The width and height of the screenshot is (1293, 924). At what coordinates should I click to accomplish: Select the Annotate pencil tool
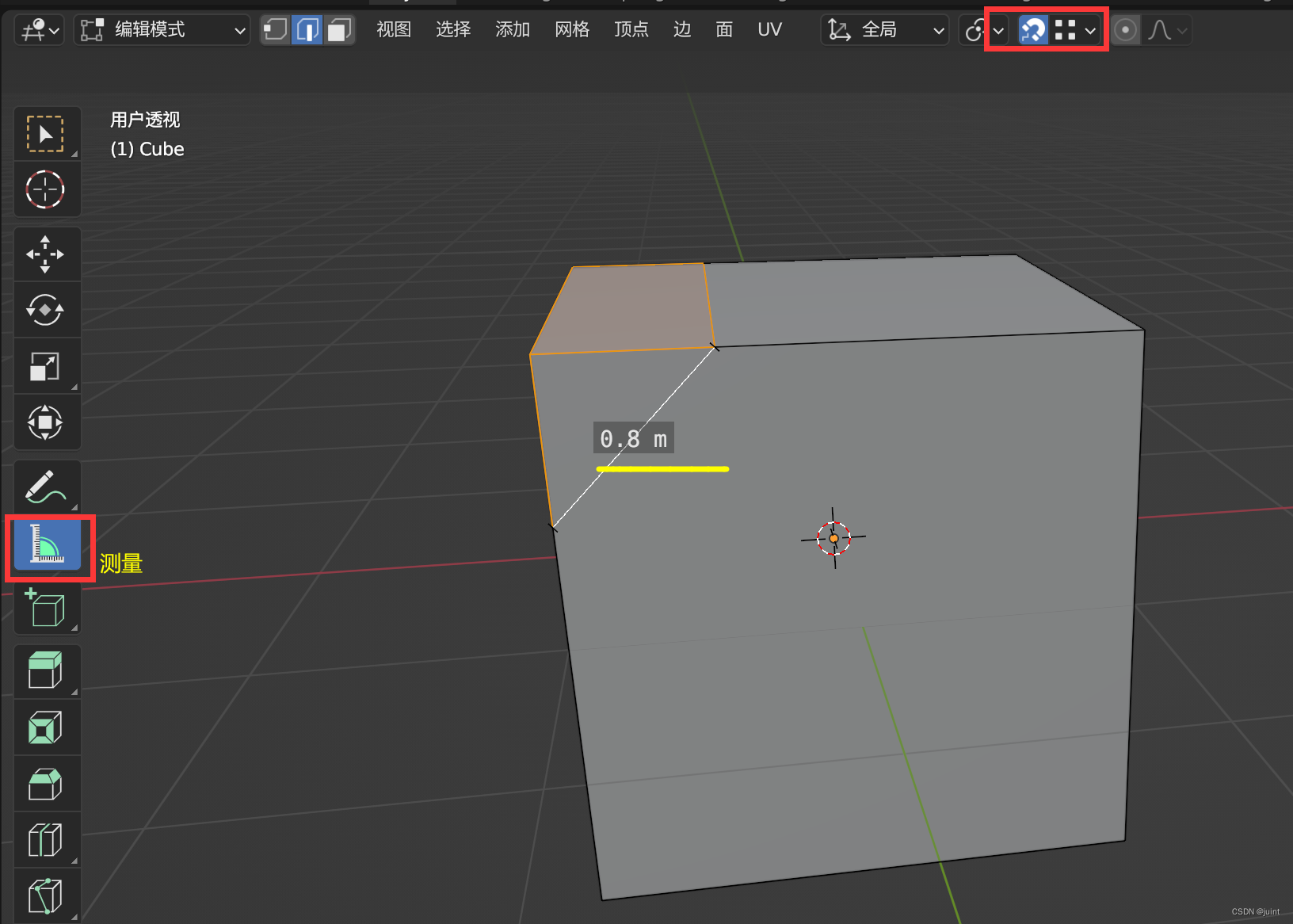click(46, 487)
